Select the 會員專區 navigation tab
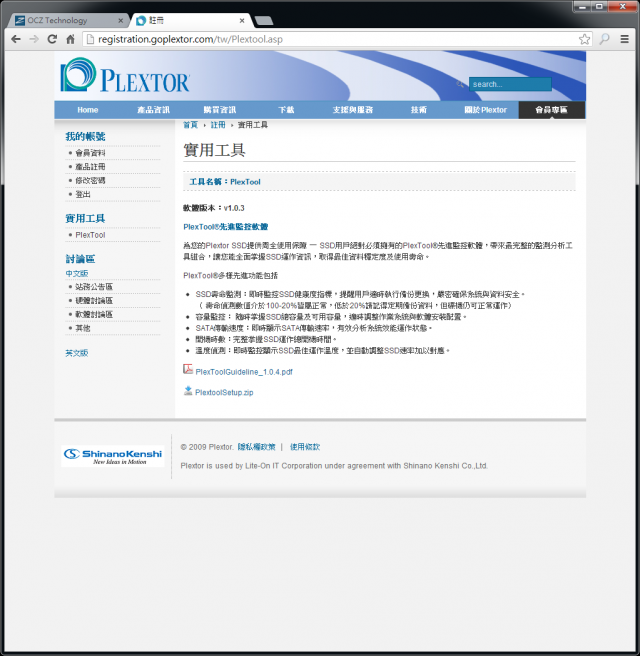The width and height of the screenshot is (640, 657). [552, 110]
